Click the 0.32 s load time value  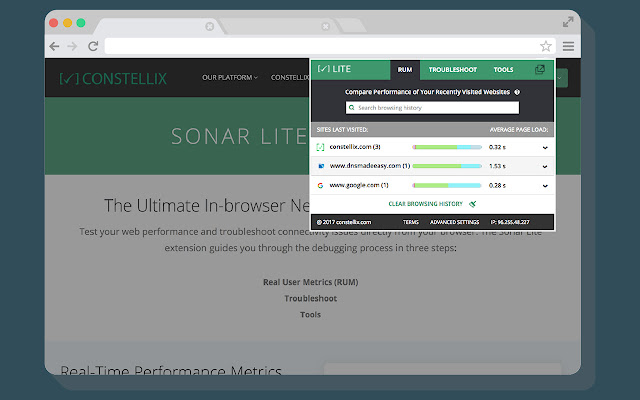pos(497,147)
